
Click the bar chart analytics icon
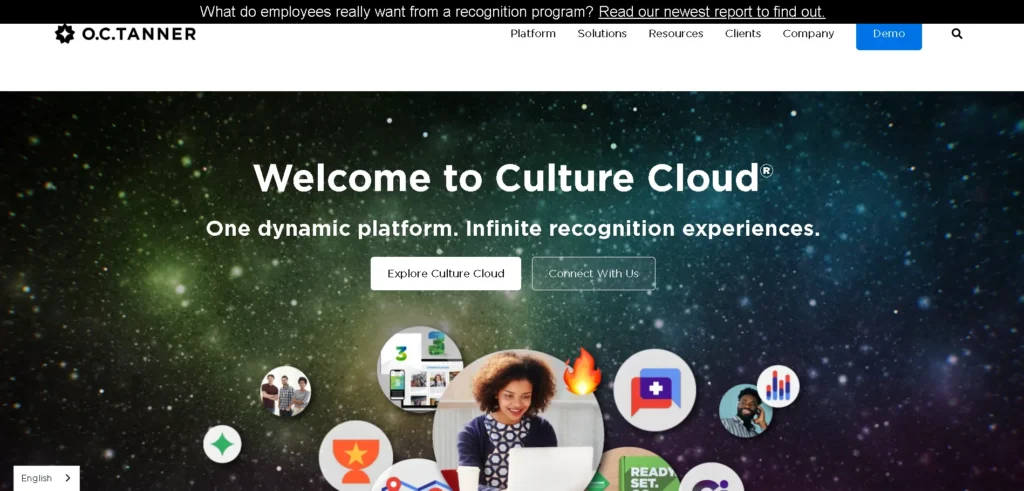(778, 386)
